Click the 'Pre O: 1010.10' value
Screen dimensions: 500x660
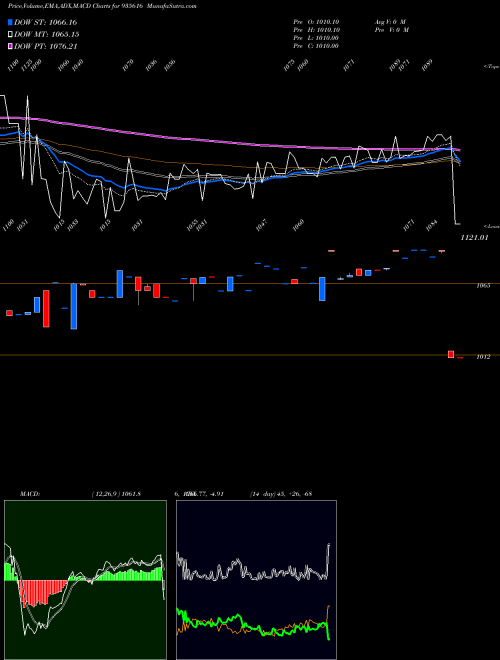pyautogui.click(x=316, y=22)
